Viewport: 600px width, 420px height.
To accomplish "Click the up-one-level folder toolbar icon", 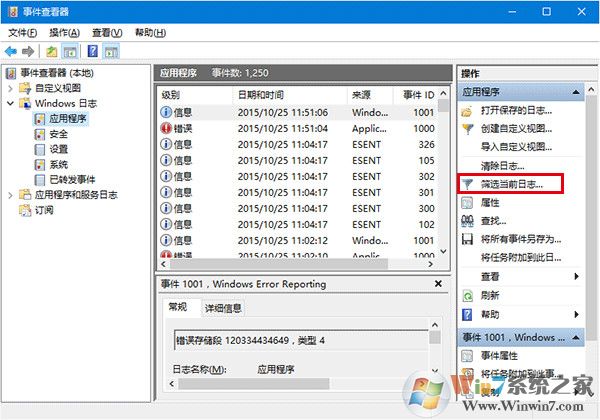I will (x=52, y=51).
